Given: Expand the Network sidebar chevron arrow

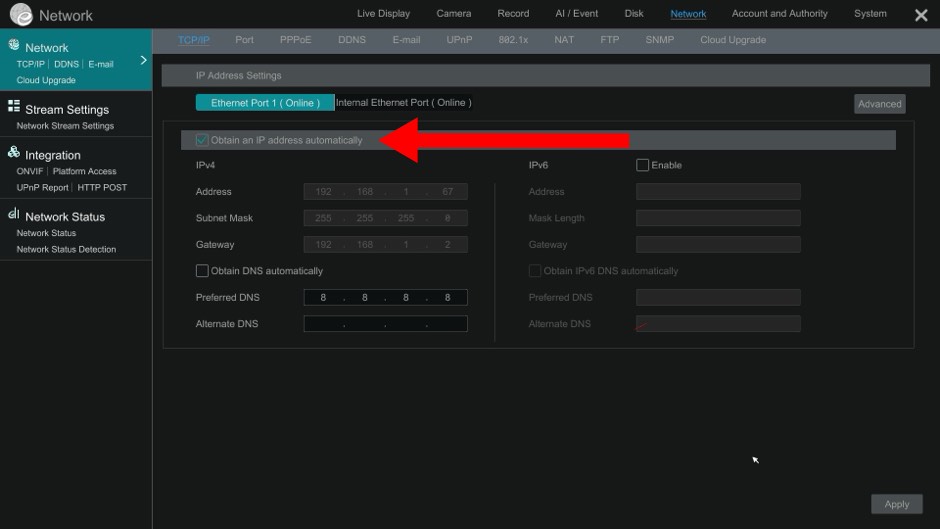Looking at the screenshot, I should (x=143, y=60).
